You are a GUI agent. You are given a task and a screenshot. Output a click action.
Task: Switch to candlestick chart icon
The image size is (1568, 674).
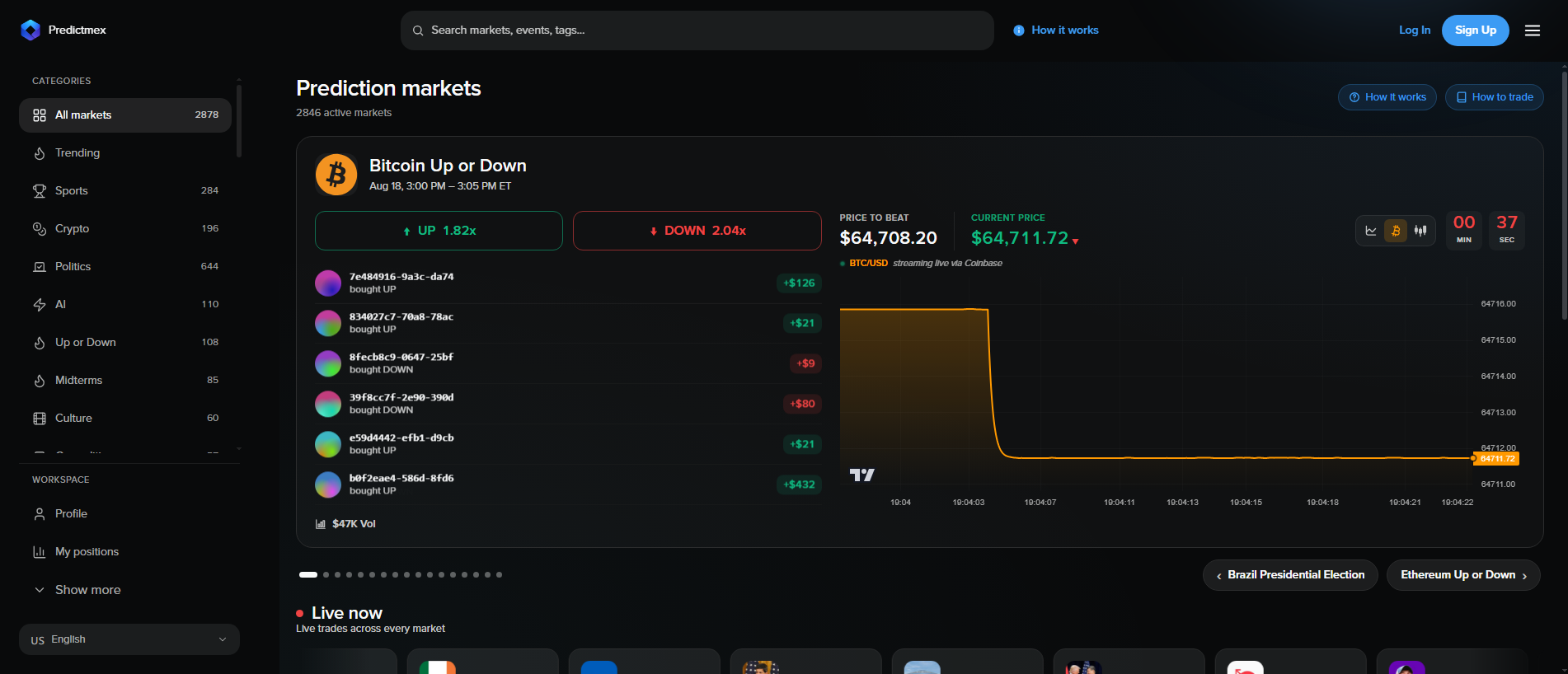(1420, 231)
